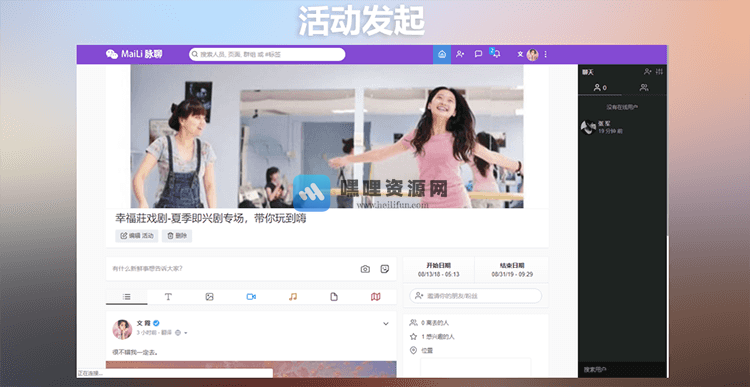Select the text posts filter tab

click(x=168, y=297)
